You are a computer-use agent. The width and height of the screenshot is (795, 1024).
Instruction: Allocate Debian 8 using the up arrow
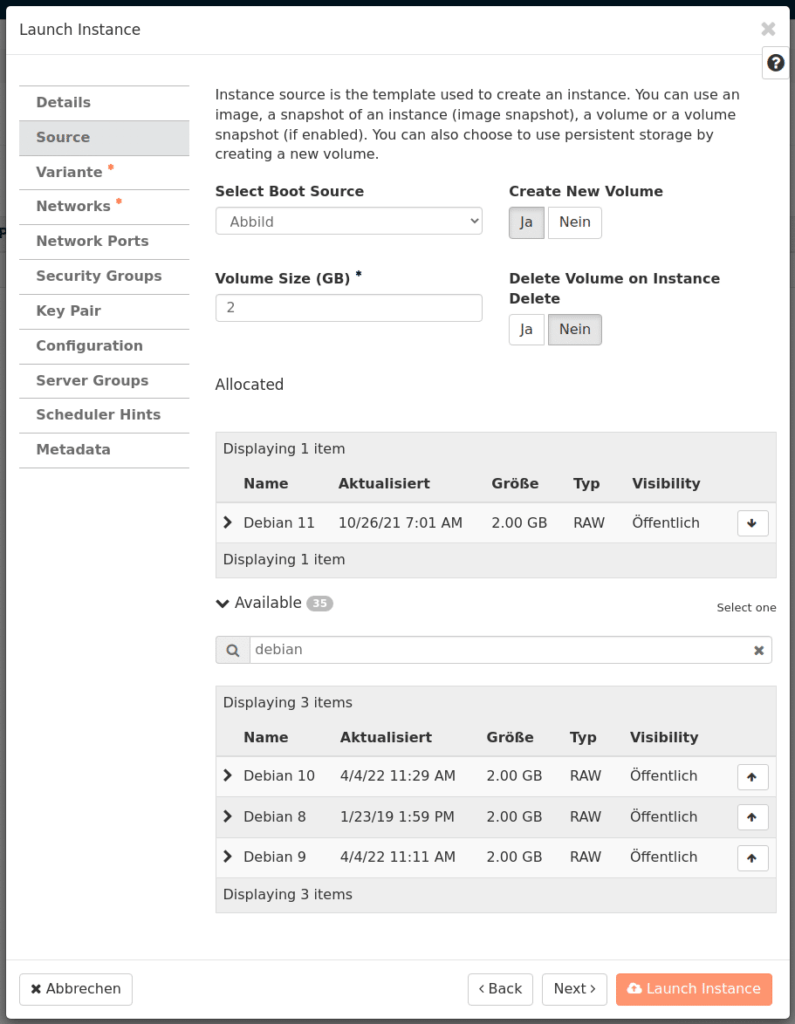click(x=752, y=817)
